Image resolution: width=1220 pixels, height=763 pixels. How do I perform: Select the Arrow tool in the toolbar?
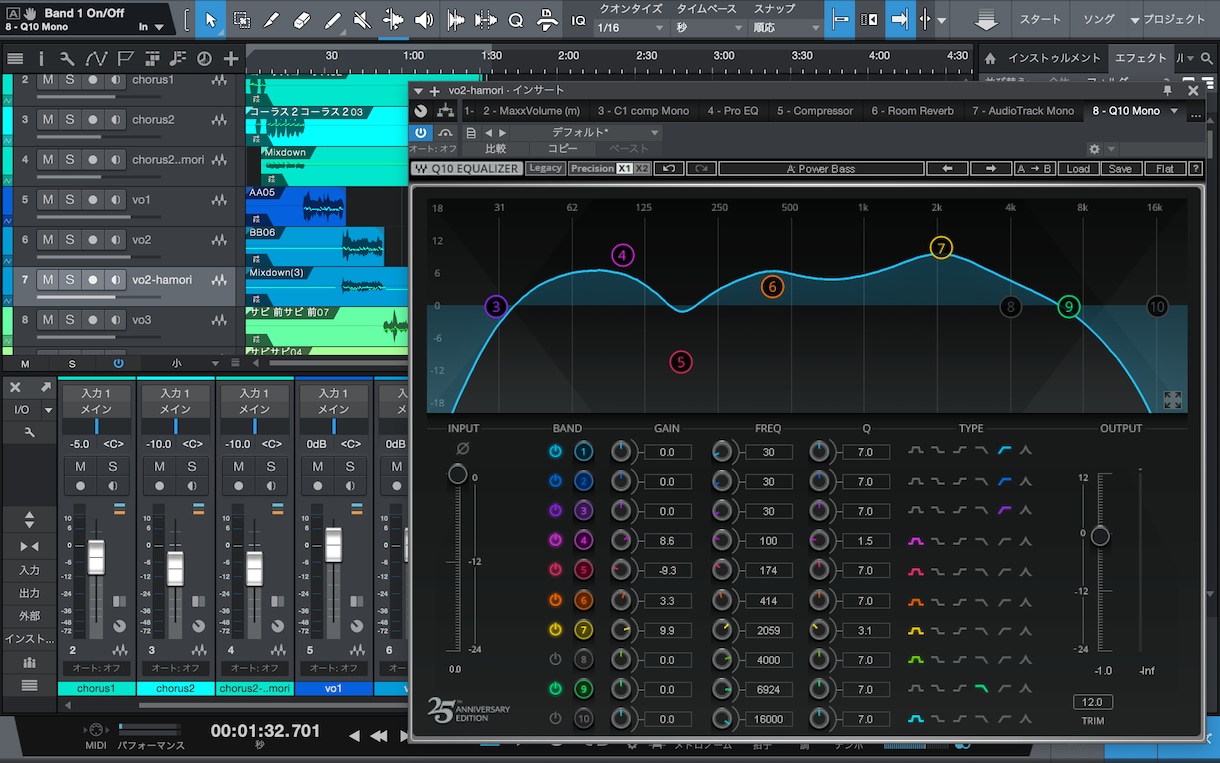[210, 19]
